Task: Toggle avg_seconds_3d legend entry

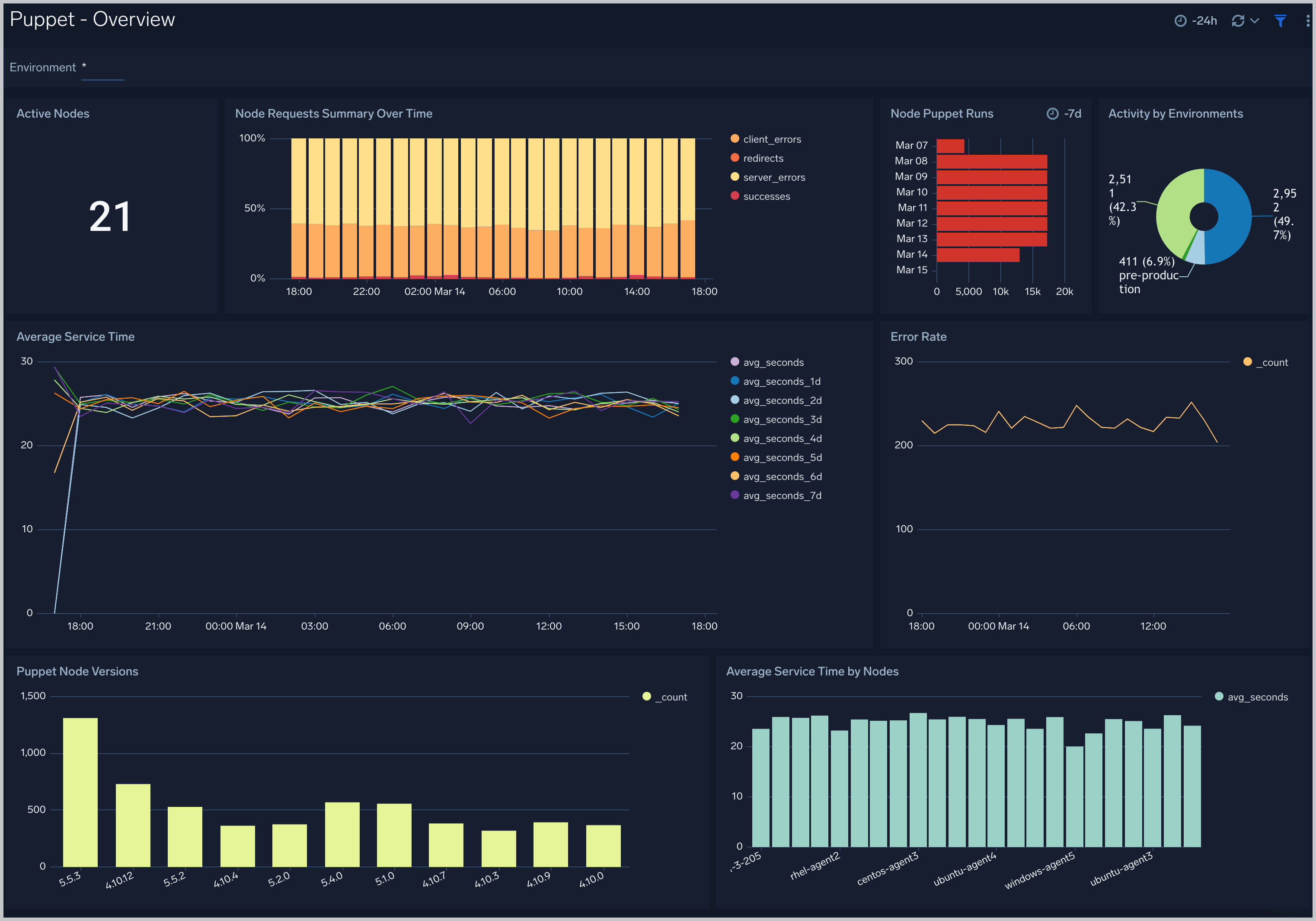Action: (x=776, y=419)
